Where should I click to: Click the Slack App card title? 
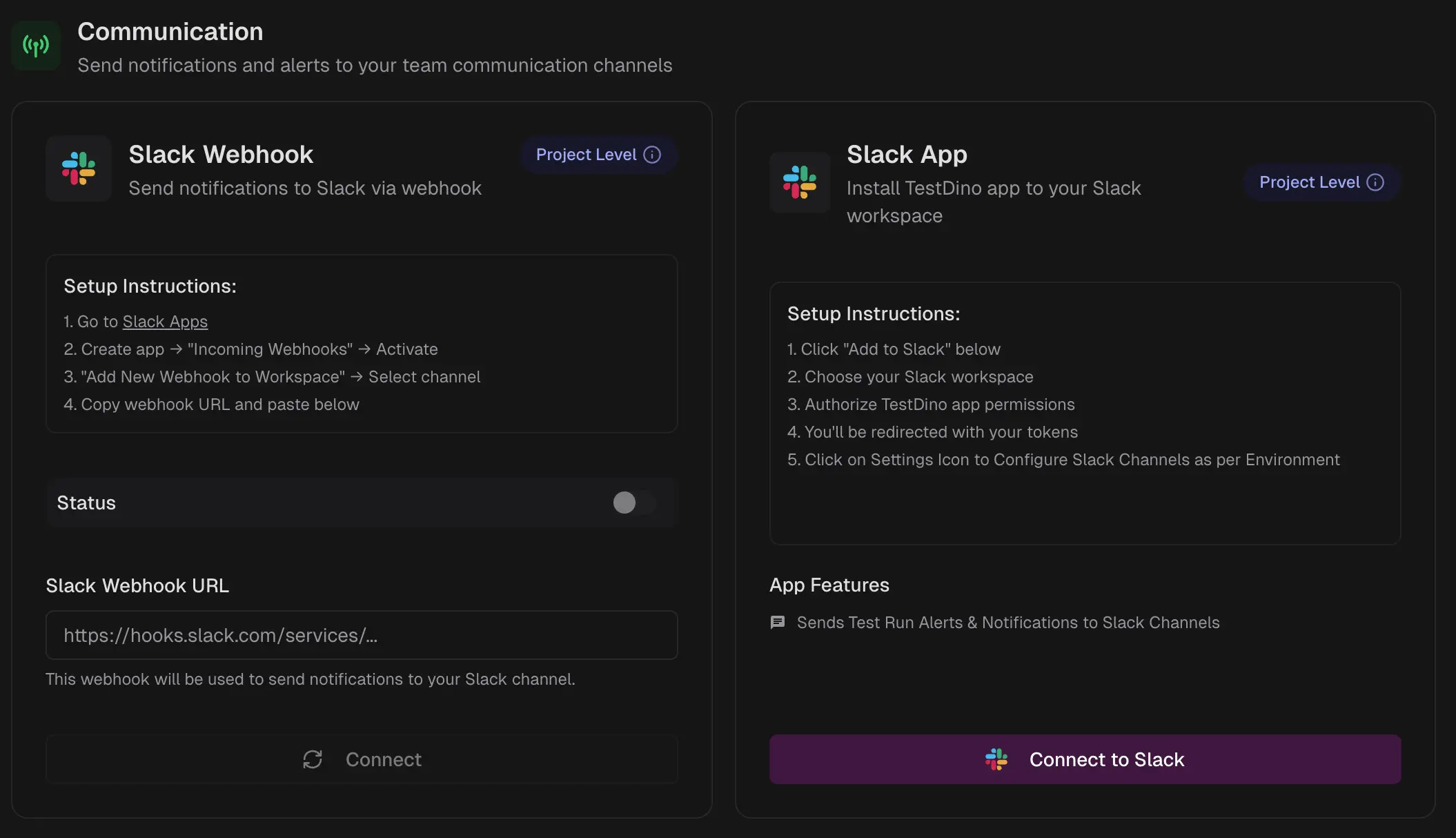coord(907,155)
